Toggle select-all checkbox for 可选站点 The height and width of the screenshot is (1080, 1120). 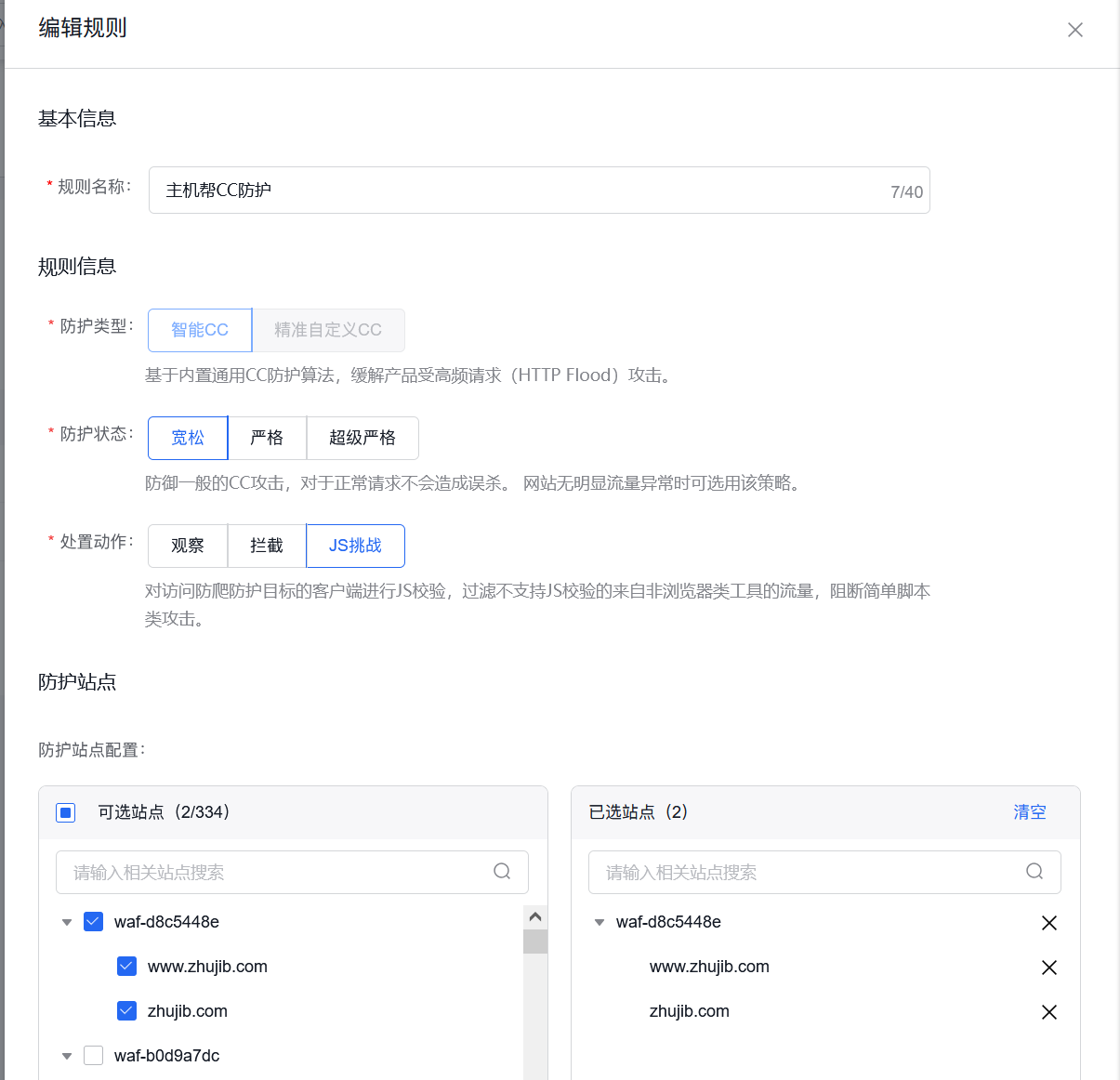click(x=66, y=813)
